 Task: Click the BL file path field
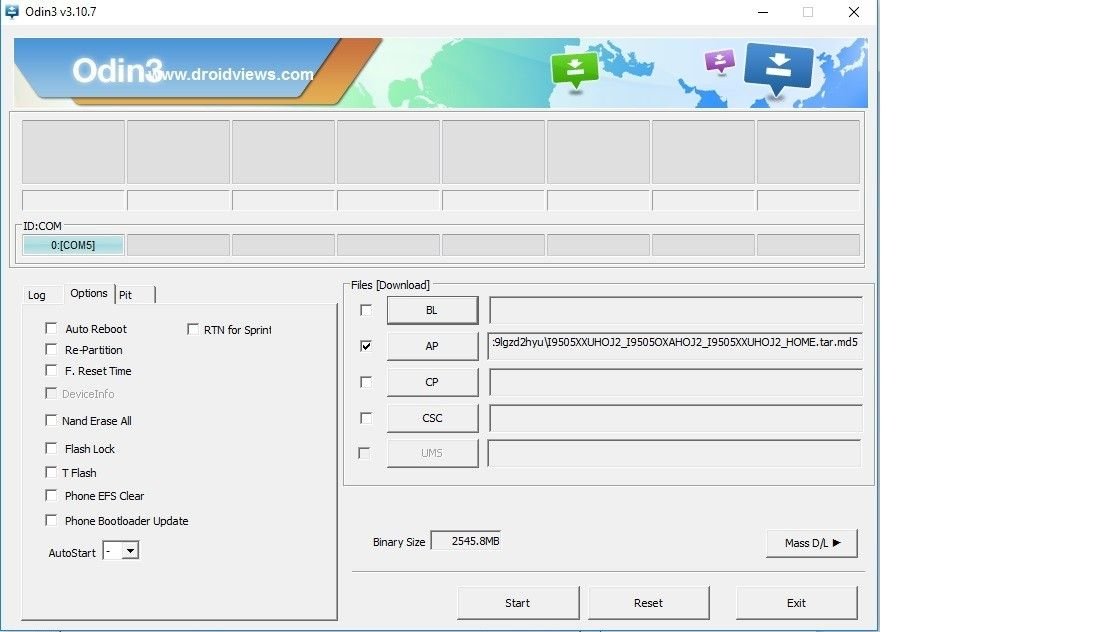675,310
